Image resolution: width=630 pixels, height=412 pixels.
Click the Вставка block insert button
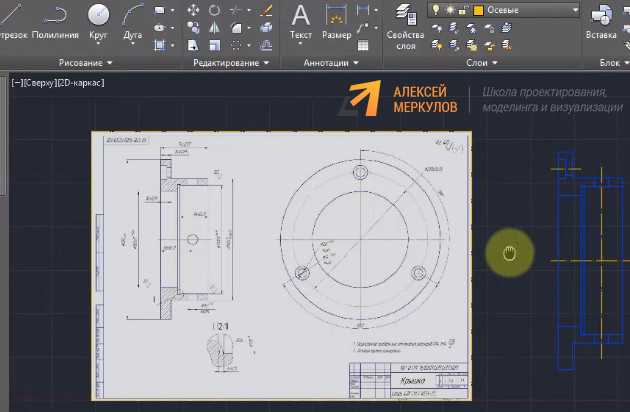point(601,22)
